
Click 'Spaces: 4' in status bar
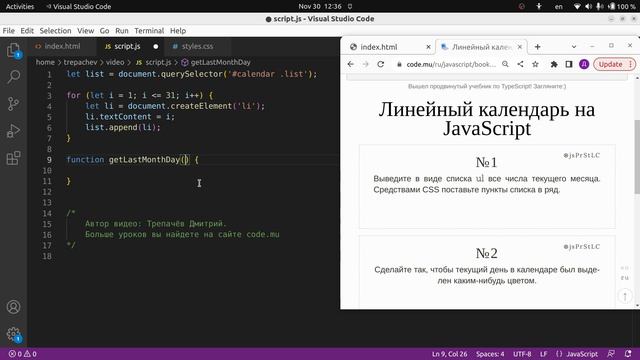(x=490, y=354)
